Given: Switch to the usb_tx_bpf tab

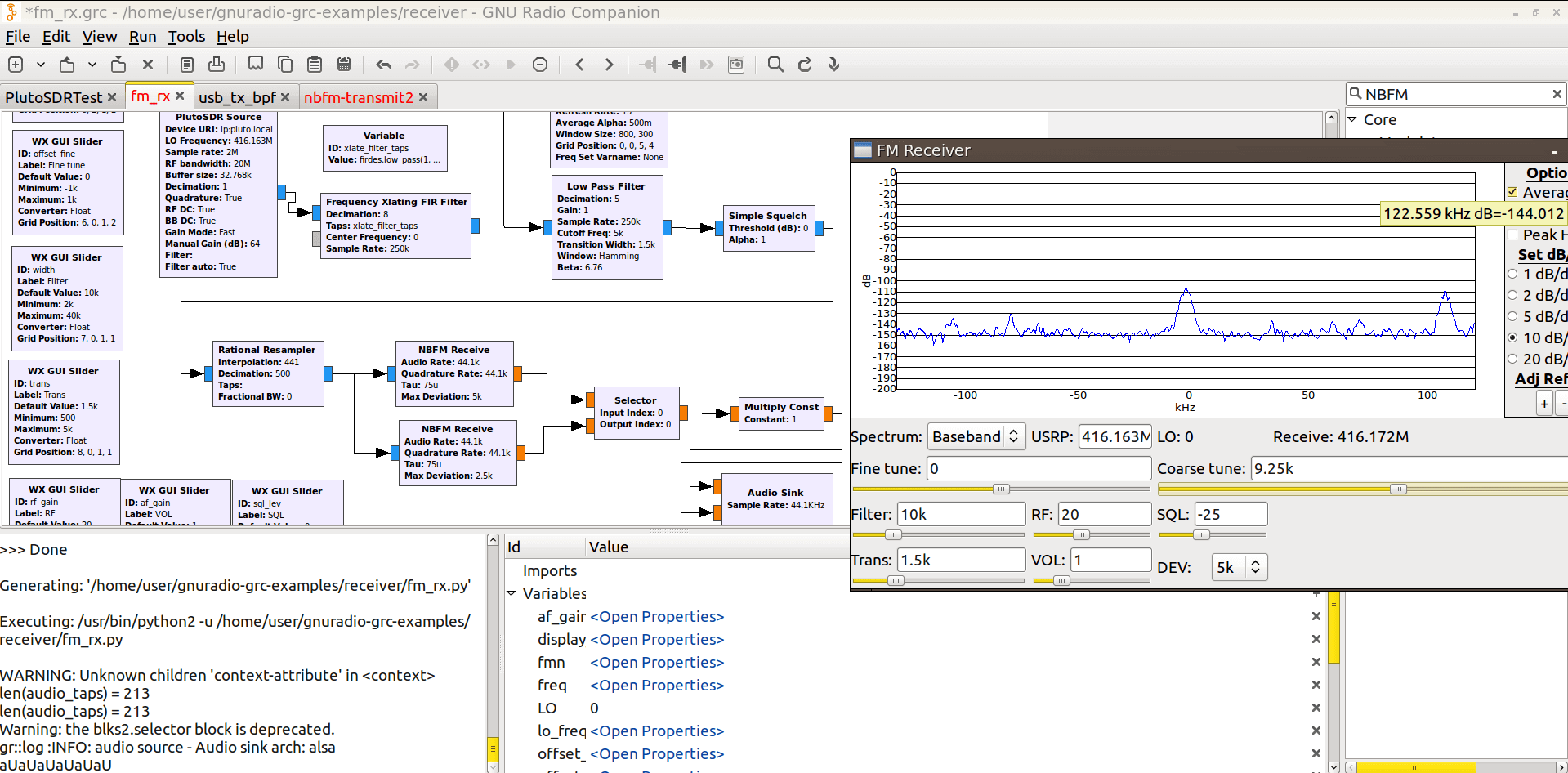Looking at the screenshot, I should pyautogui.click(x=237, y=97).
